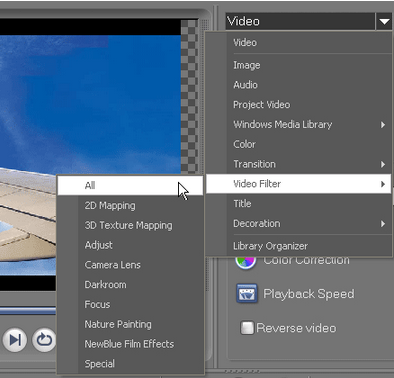The image size is (394, 378).
Task: Select Video in the library menu
Action: pyautogui.click(x=298, y=43)
